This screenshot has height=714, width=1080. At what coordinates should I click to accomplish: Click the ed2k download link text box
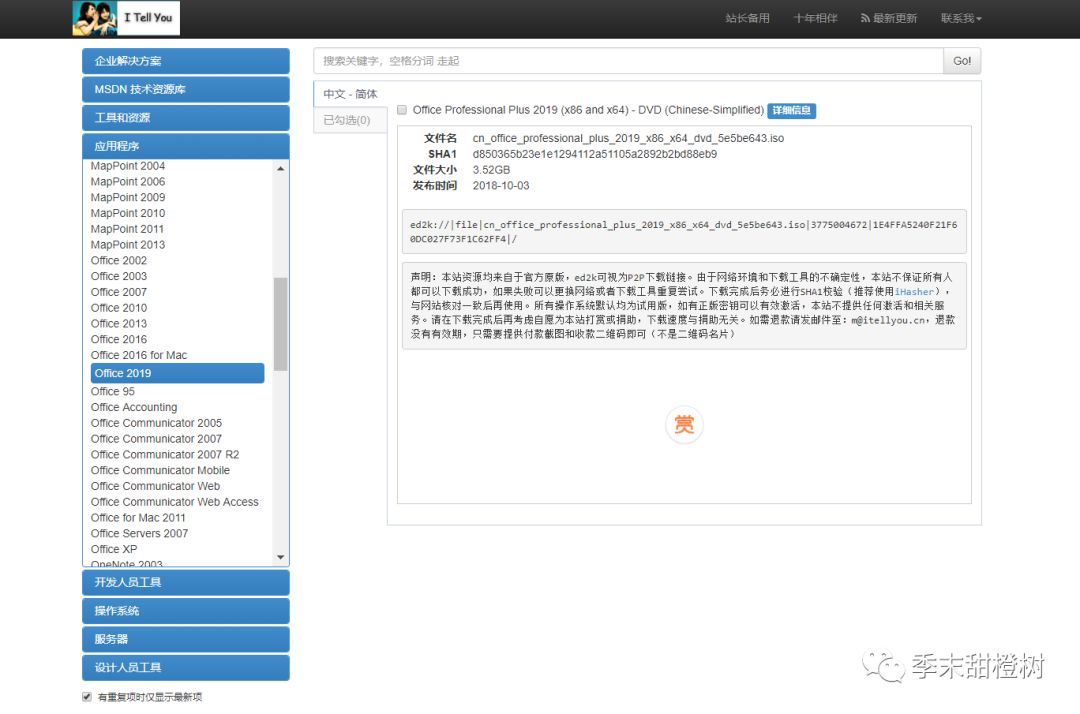click(684, 232)
